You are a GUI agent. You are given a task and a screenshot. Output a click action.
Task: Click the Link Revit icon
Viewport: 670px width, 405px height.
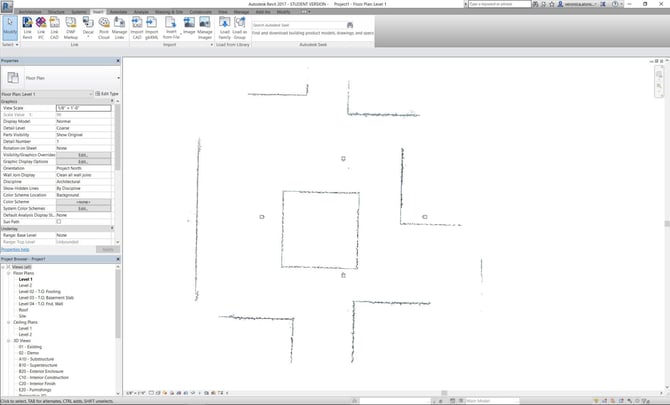[28, 31]
